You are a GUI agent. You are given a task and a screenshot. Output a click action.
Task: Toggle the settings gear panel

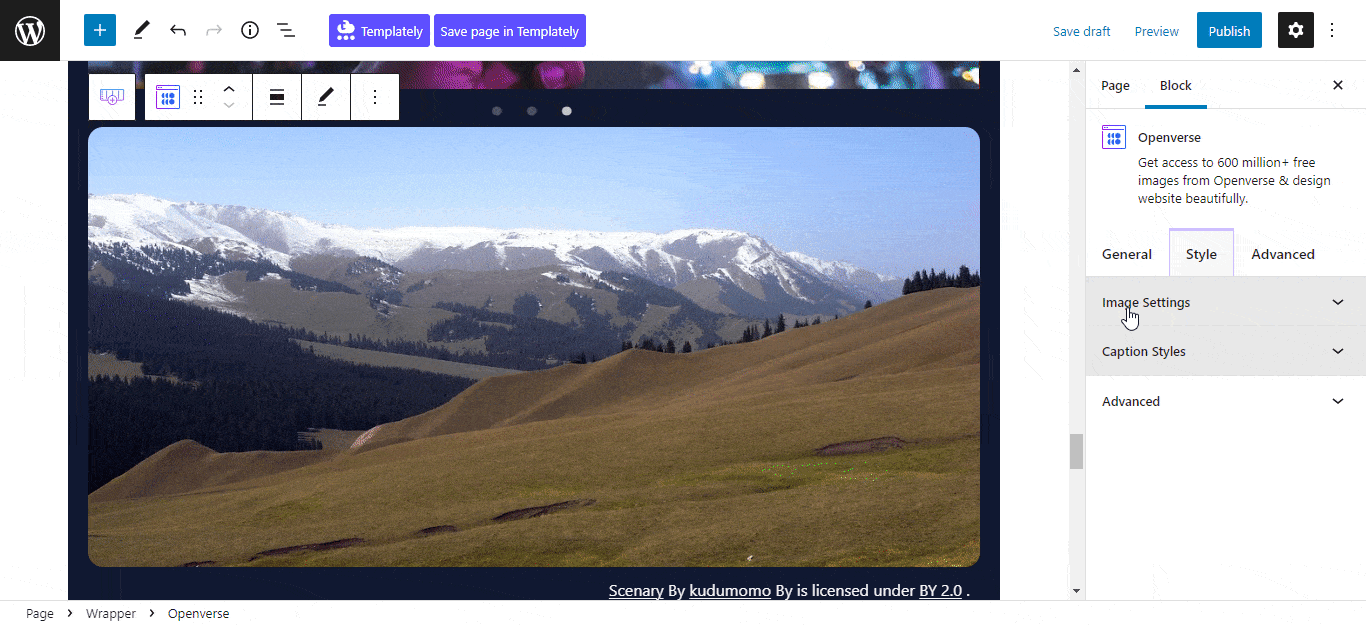point(1296,30)
